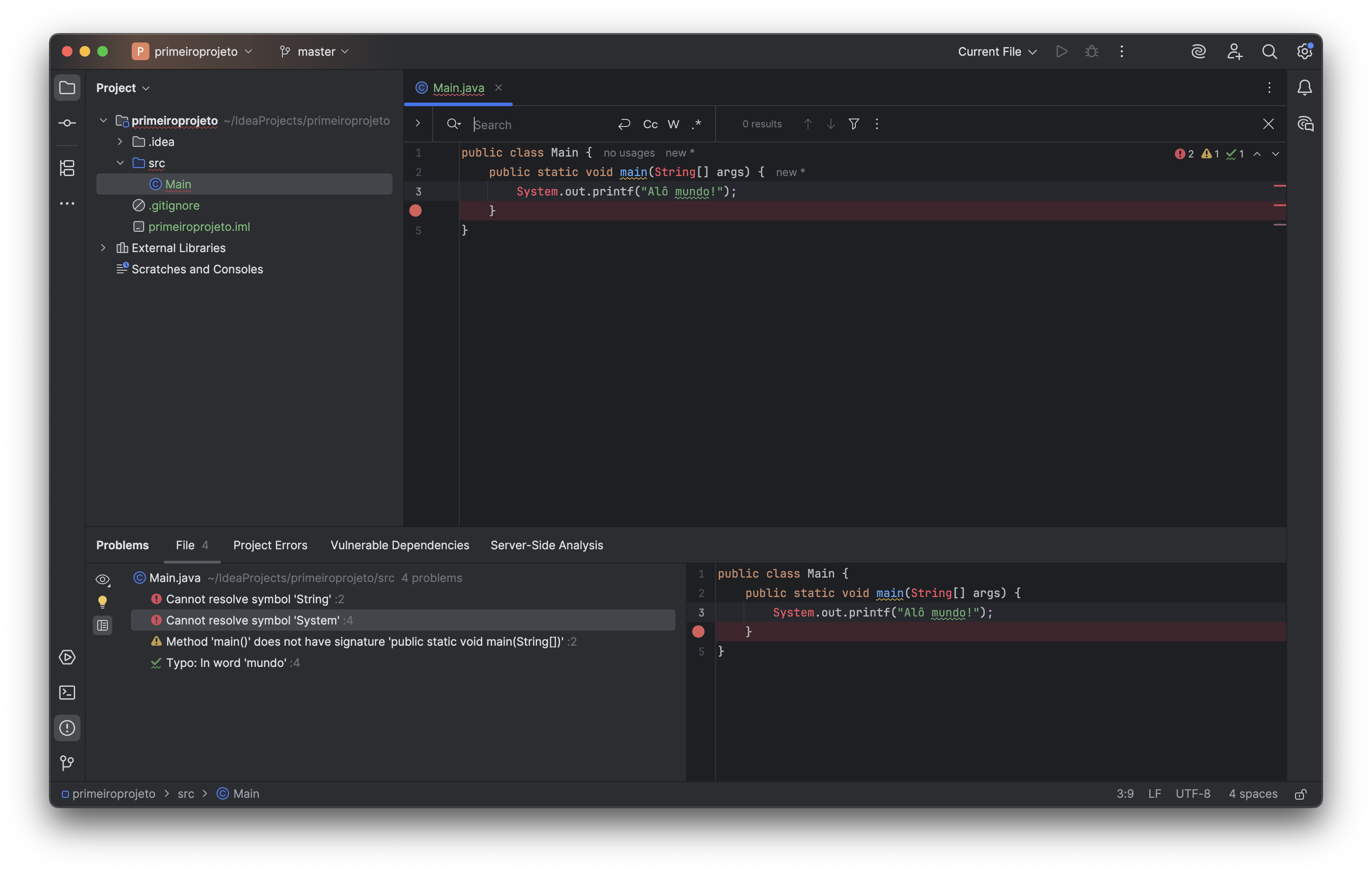Image resolution: width=1372 pixels, height=873 pixels.
Task: Toggle Match Case (Cc) in search bar
Action: coord(650,124)
